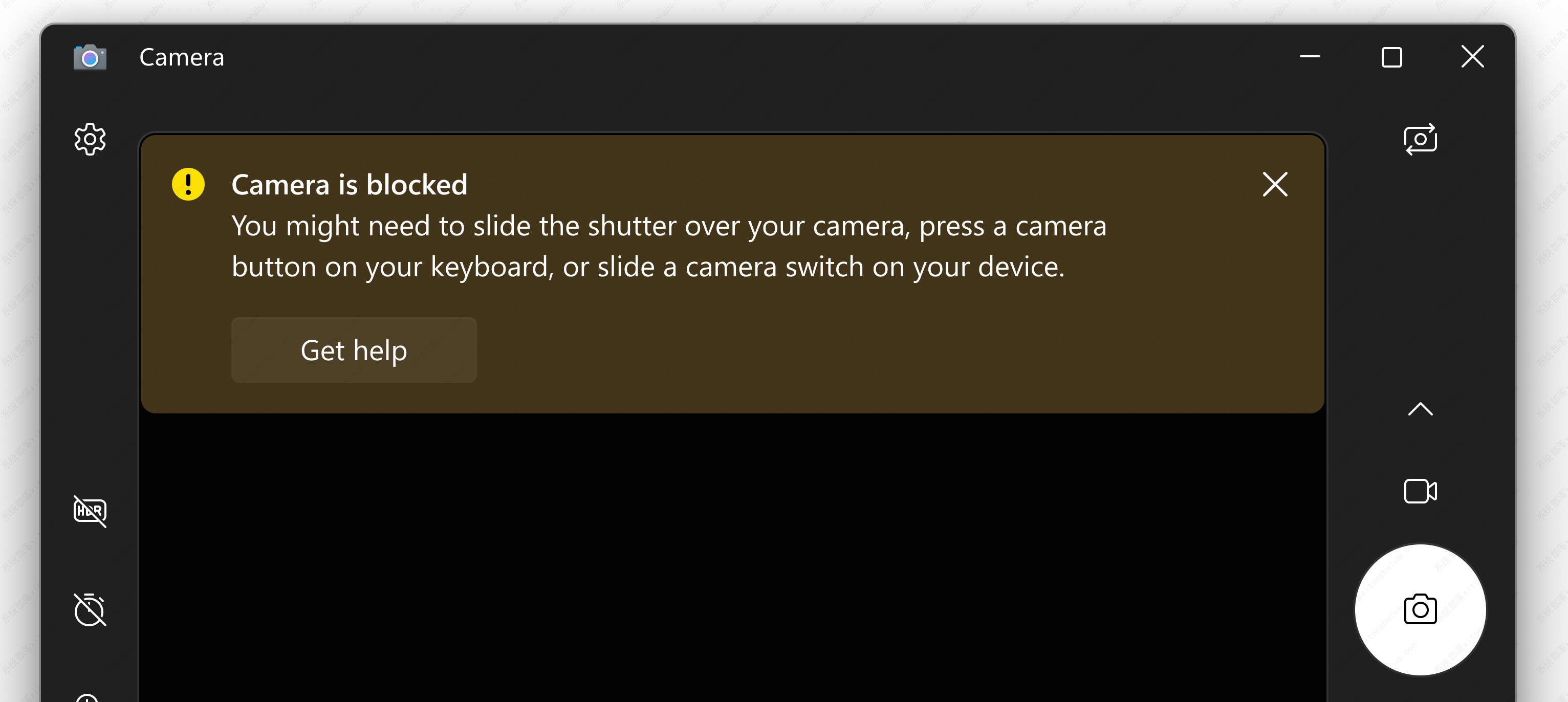
Task: Click the yellow warning exclamation icon
Action: tap(188, 184)
